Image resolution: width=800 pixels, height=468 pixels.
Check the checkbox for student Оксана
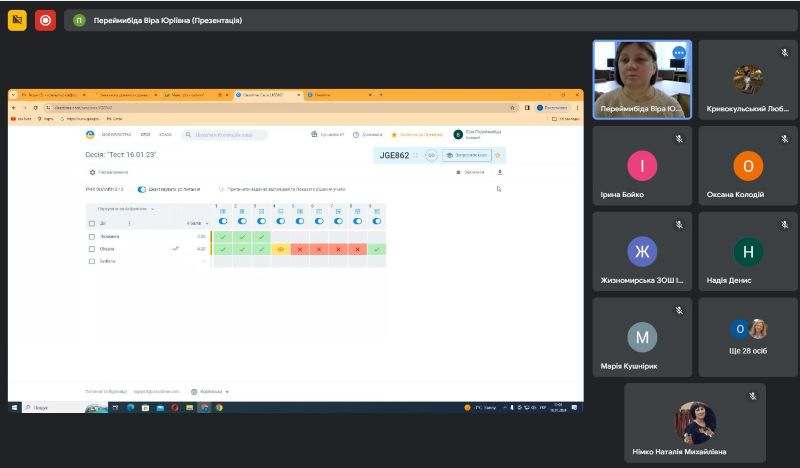[x=92, y=249]
